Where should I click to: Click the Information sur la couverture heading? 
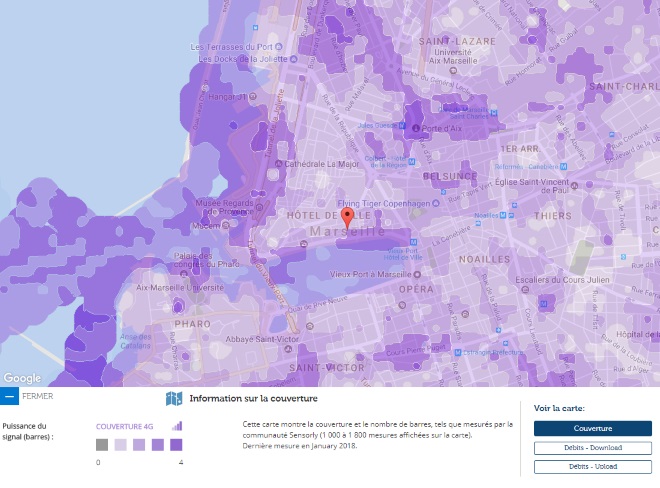253,398
